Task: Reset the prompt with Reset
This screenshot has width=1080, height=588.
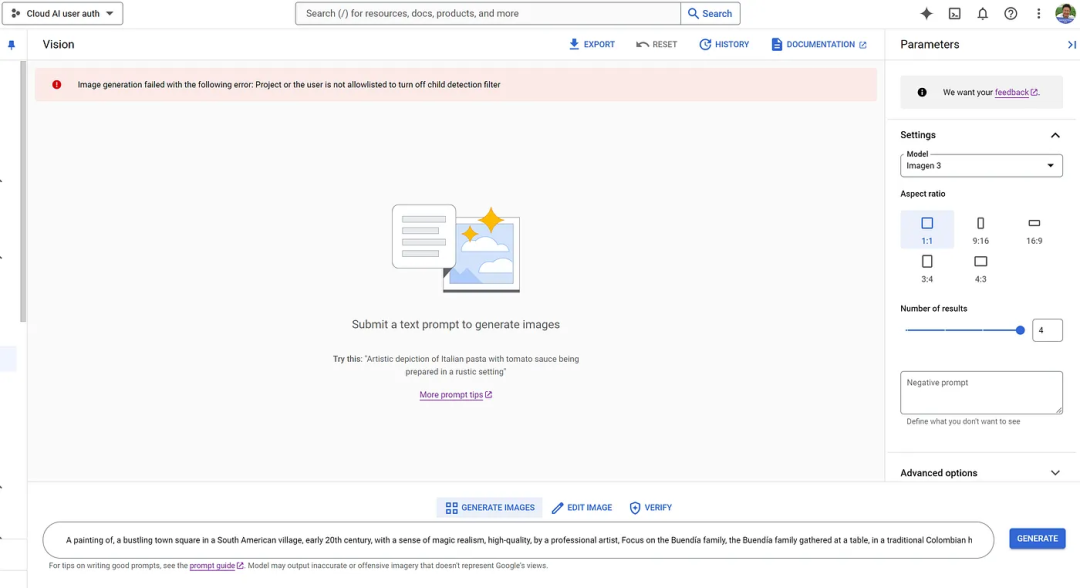Action: pos(656,44)
